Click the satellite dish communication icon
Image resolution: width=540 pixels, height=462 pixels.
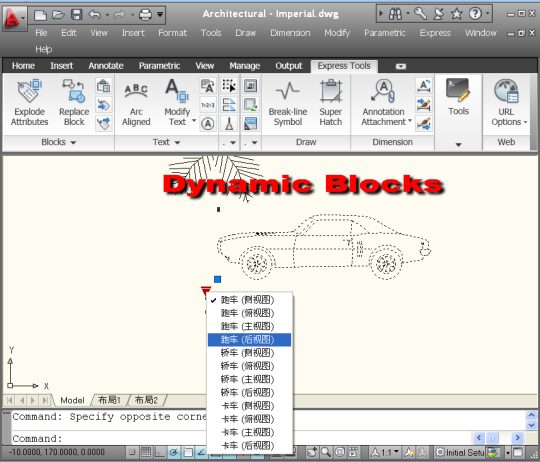point(438,14)
